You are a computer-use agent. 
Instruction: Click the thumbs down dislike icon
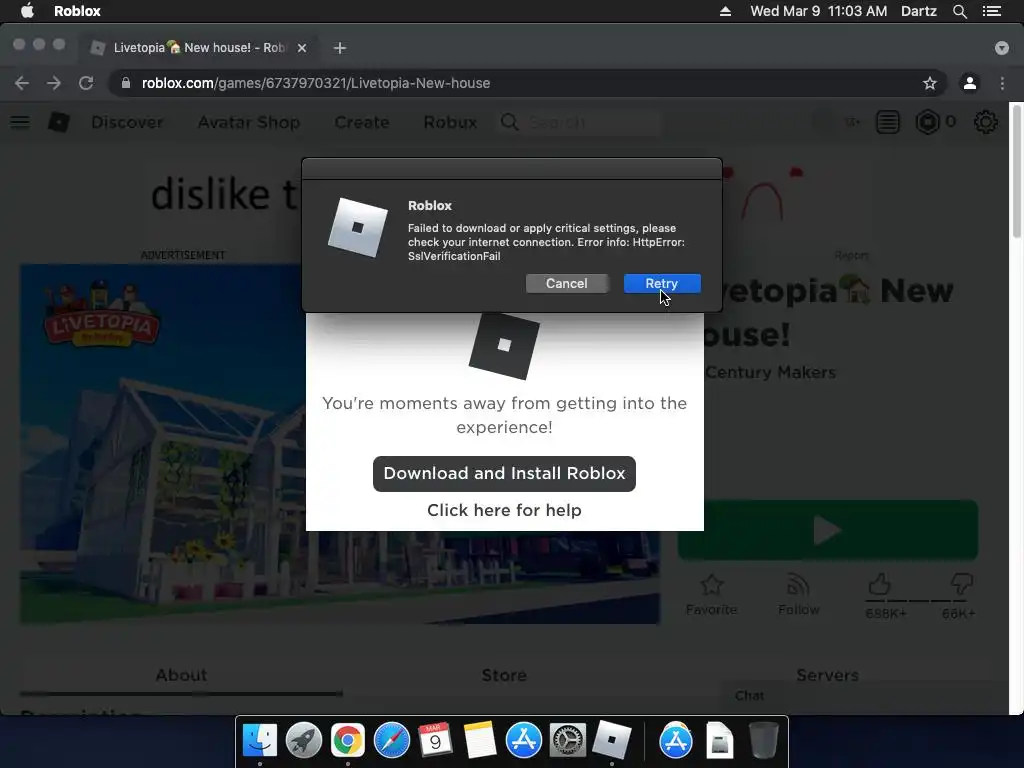coord(962,584)
